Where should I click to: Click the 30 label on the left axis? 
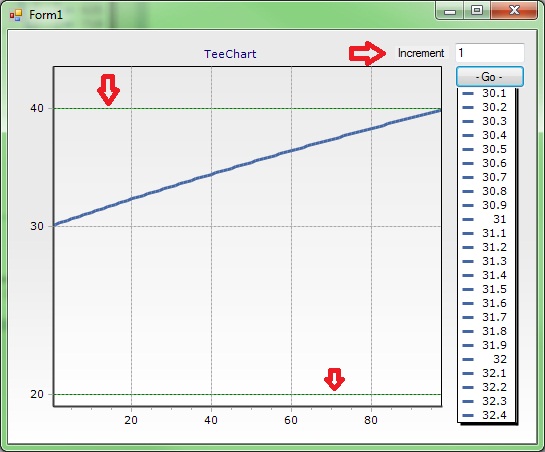point(37,226)
